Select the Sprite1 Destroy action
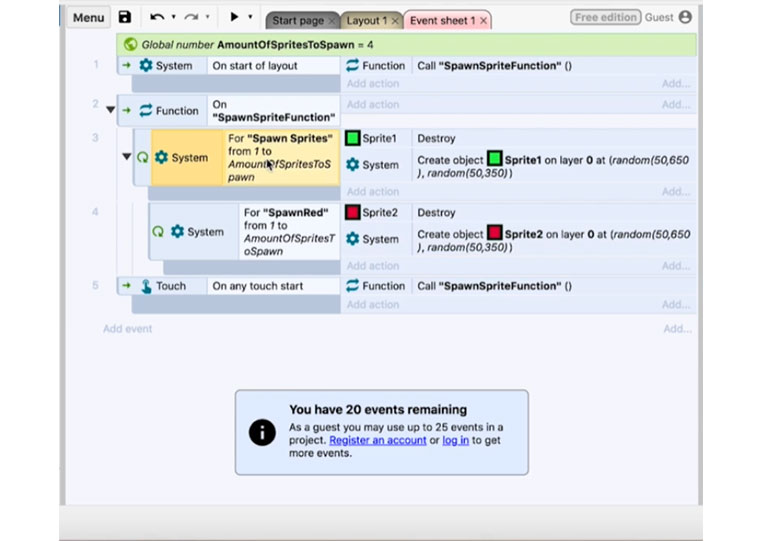The height and width of the screenshot is (541, 763). 554,138
